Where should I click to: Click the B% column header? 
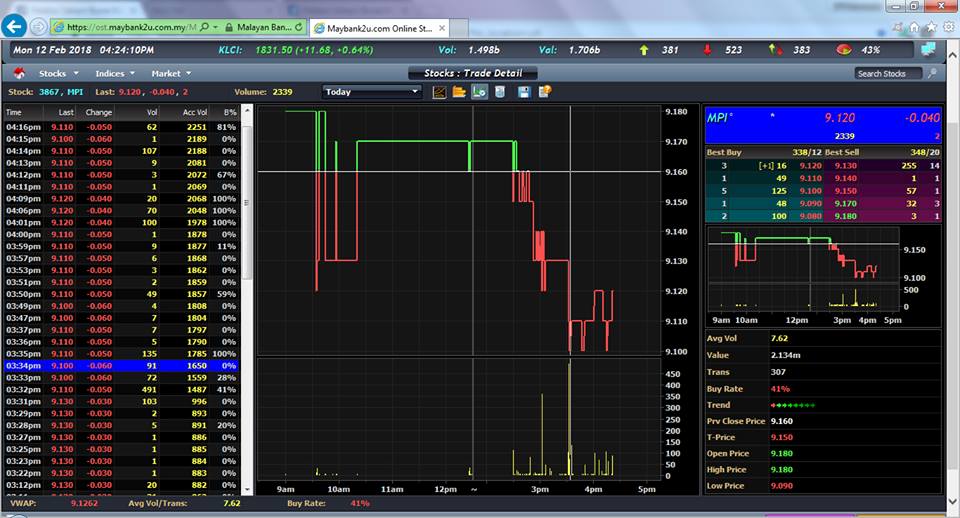[x=229, y=112]
